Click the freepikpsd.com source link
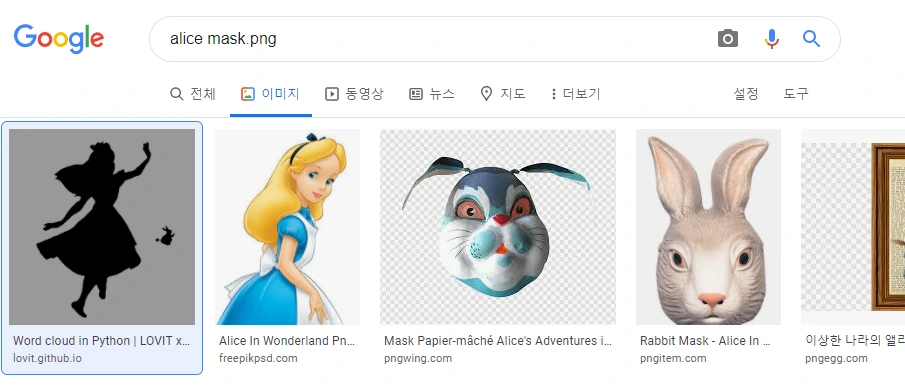Viewport: 905px width, 386px height. click(258, 358)
